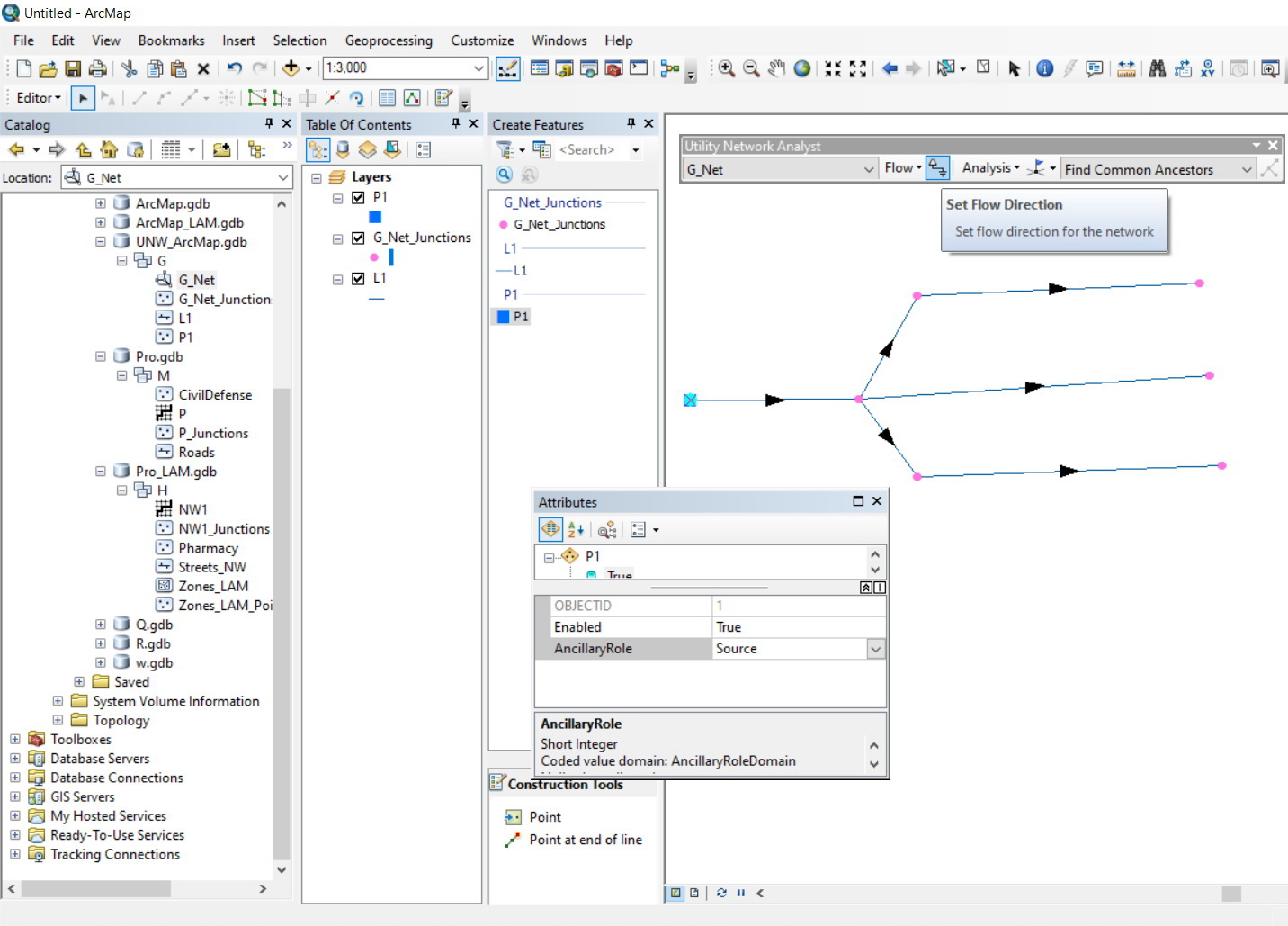1288x926 pixels.
Task: Open the Geoprocessing menu
Action: pyautogui.click(x=389, y=40)
